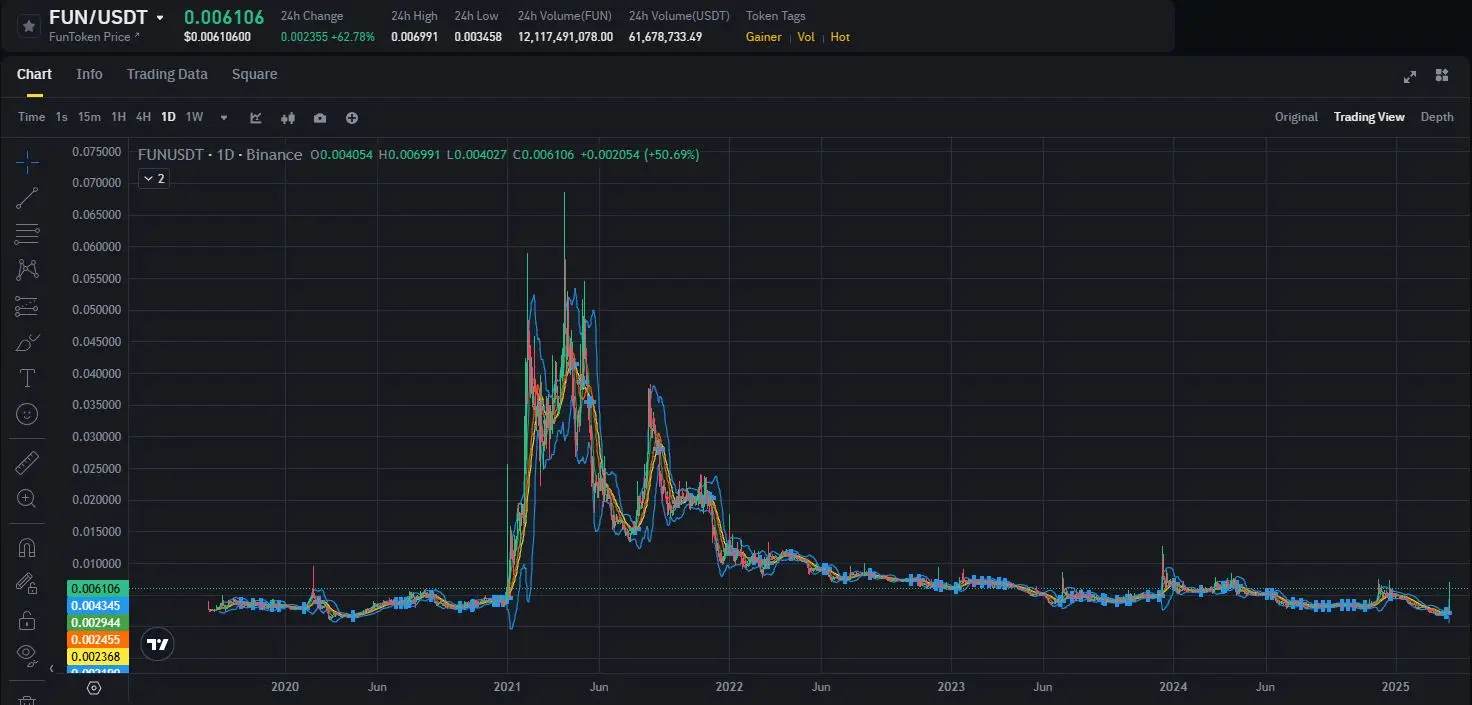Screen dimensions: 1472x705
Task: Select the Time line chart interval
Action: [31, 117]
